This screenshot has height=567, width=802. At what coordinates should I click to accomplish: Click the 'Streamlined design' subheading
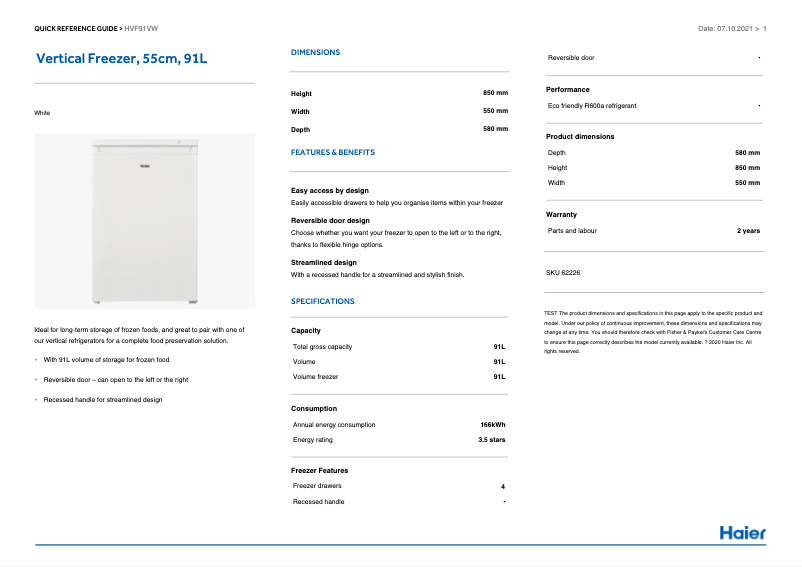coord(324,262)
